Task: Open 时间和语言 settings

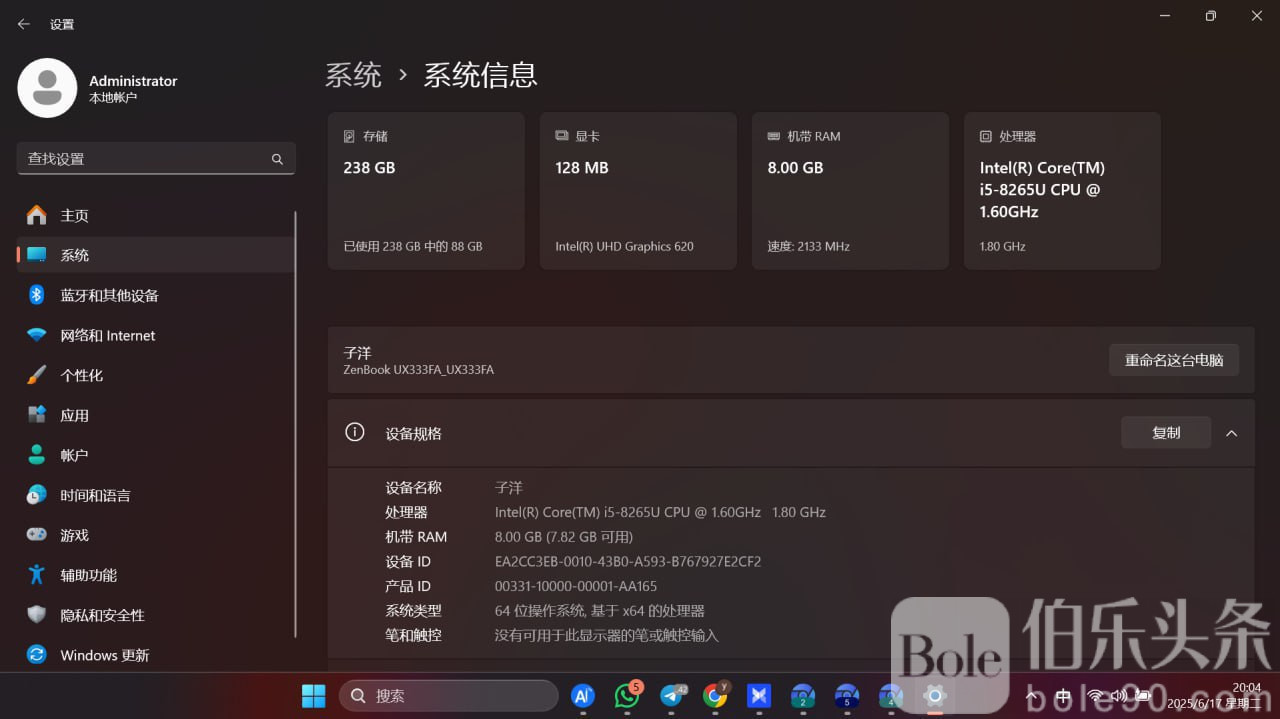Action: coord(95,495)
